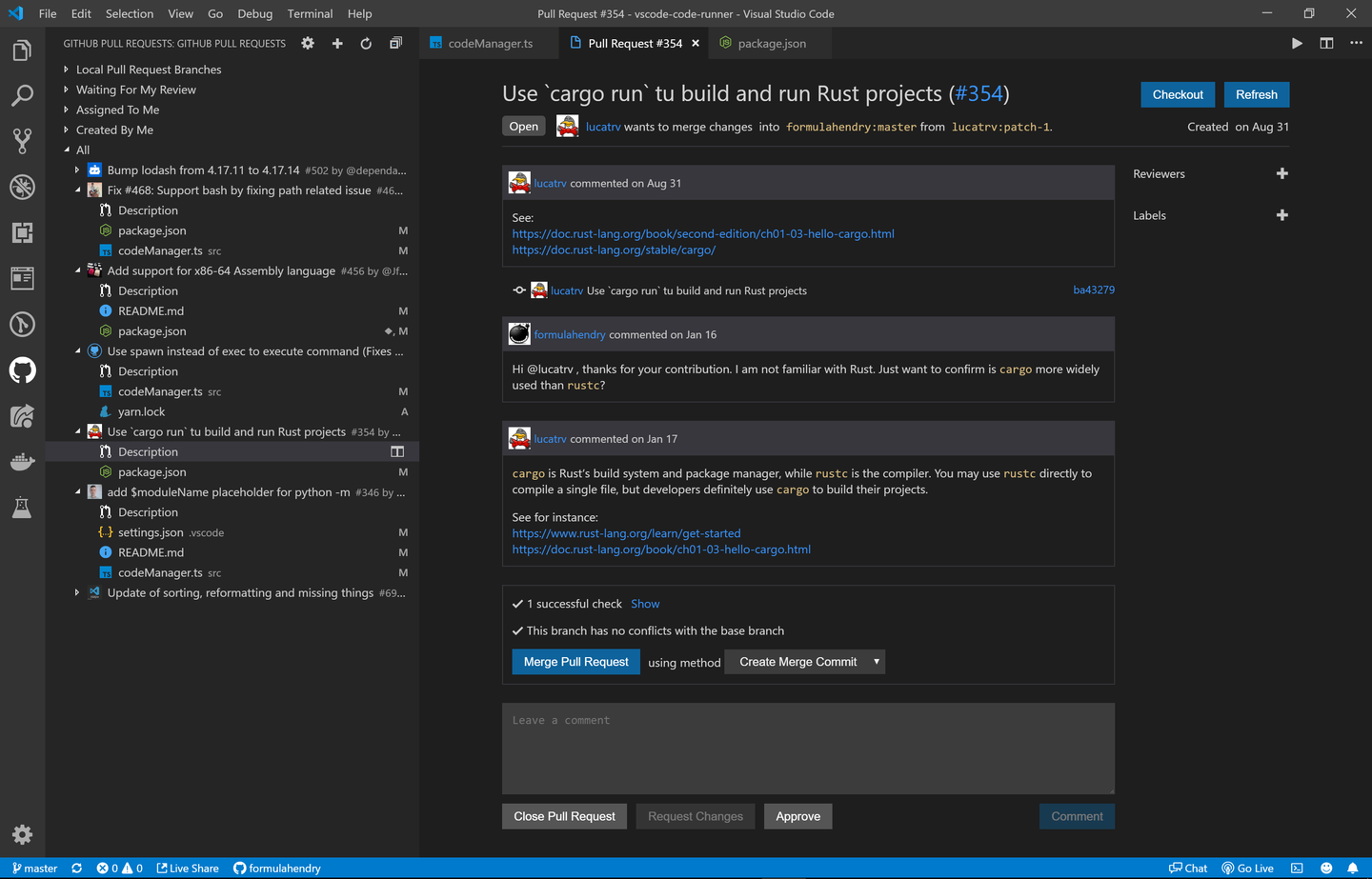Configure GitHub Pull Requests via the gear icon
This screenshot has height=879, width=1372.
tap(307, 43)
